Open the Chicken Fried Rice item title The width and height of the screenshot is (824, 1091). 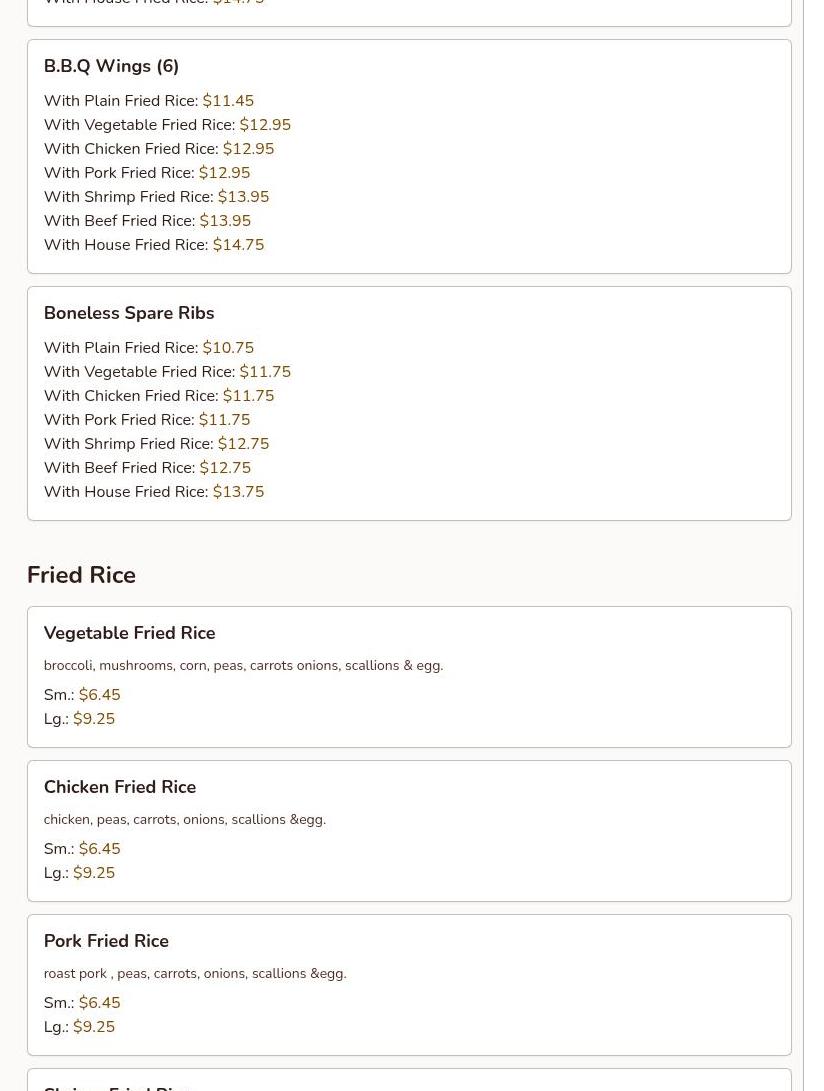(x=119, y=787)
